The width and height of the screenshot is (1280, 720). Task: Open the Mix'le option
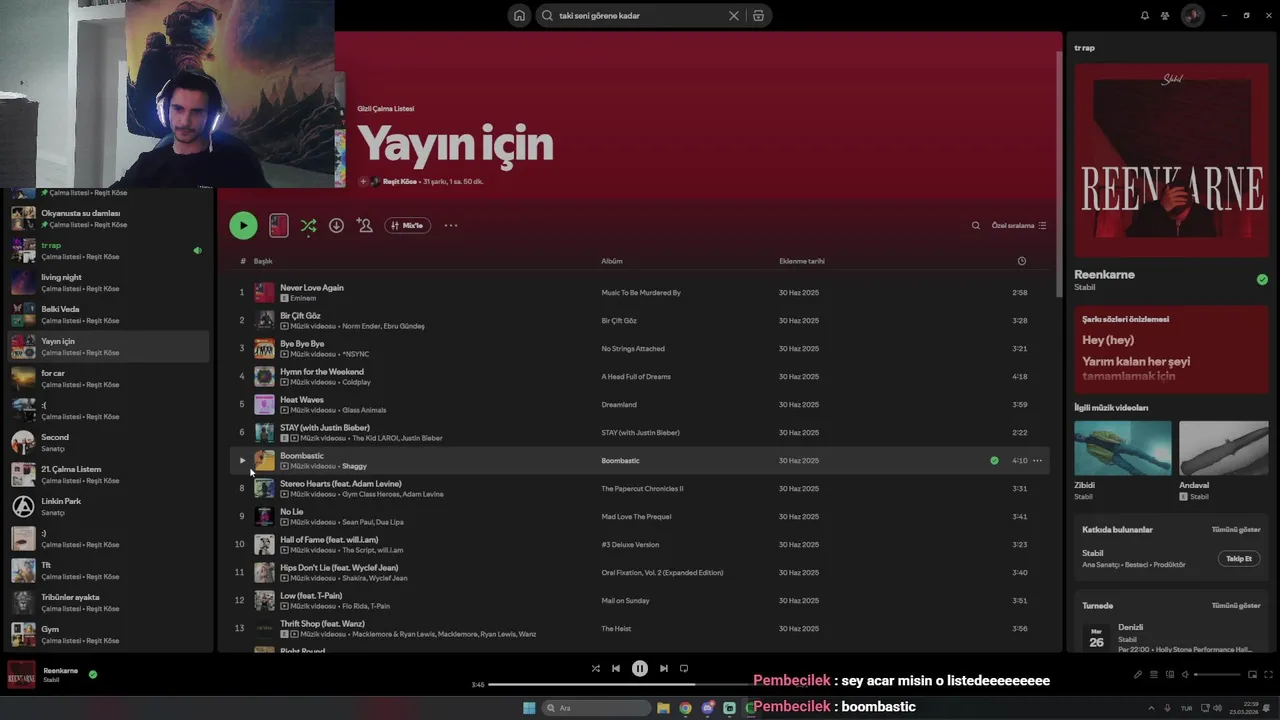point(408,226)
